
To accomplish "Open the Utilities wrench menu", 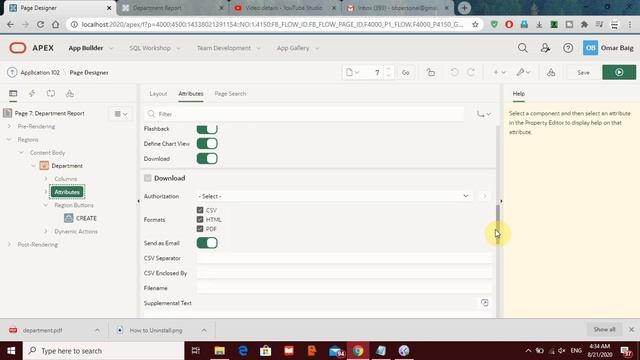I will [523, 72].
